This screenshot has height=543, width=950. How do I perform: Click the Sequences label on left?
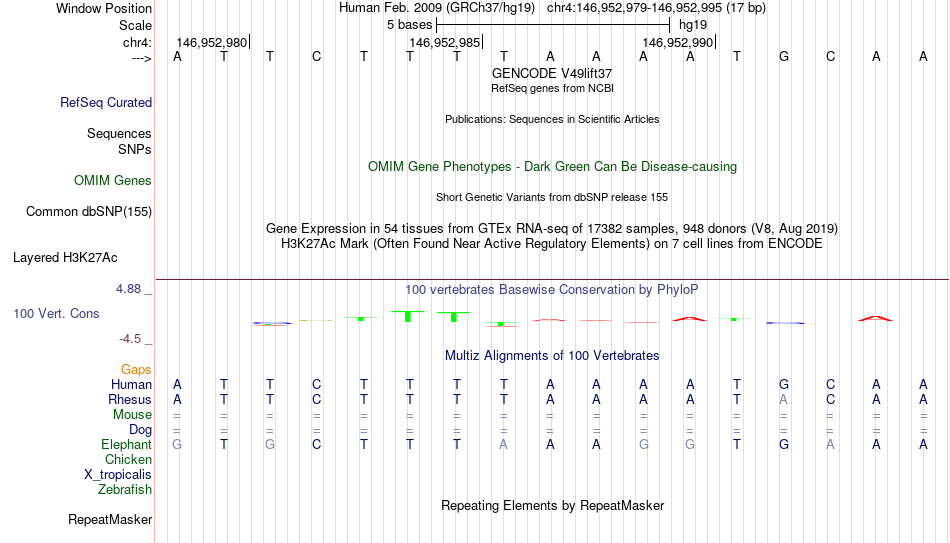pyautogui.click(x=119, y=133)
